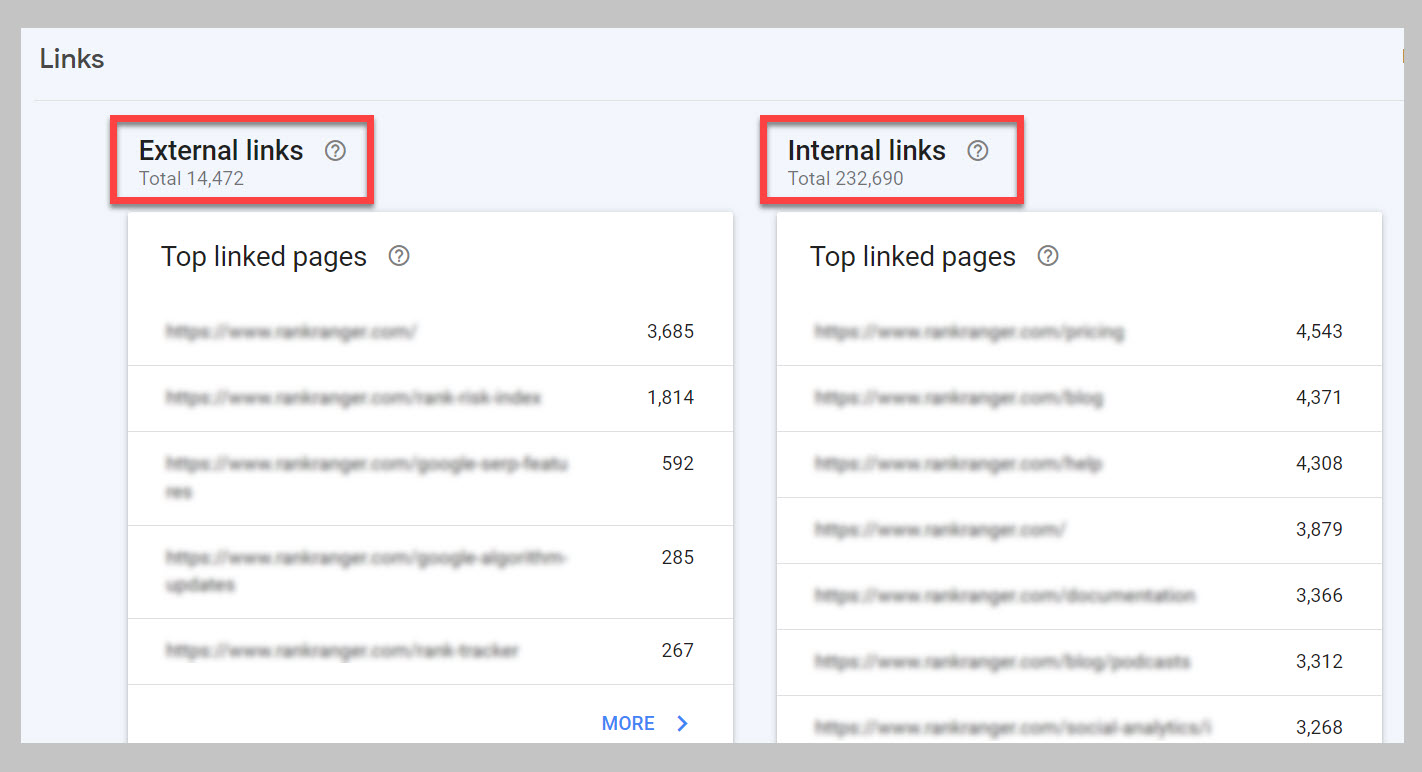Click the help icon beside Internal Top linked pages
This screenshot has height=772, width=1422.
[x=1047, y=256]
